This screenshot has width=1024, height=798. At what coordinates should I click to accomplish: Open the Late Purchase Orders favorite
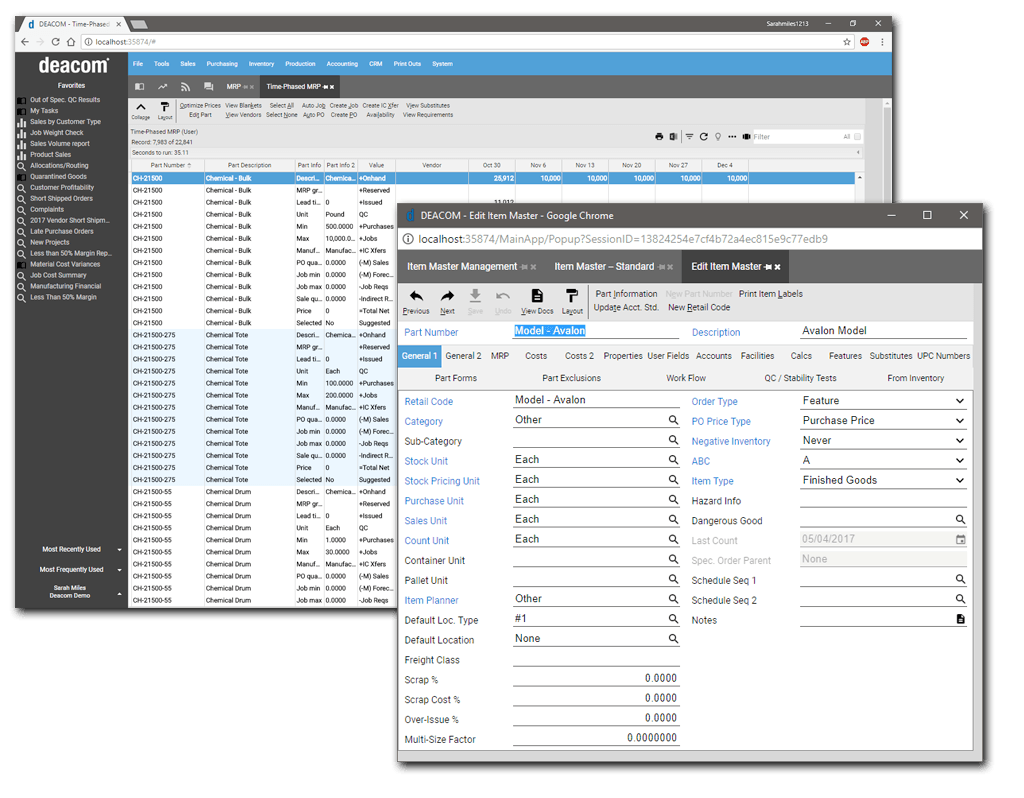pos(61,231)
